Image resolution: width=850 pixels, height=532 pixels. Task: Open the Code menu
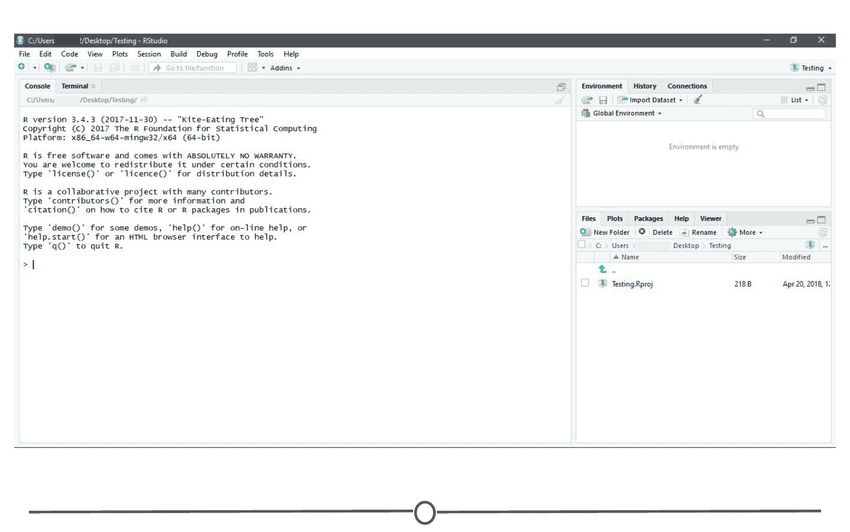(x=69, y=54)
